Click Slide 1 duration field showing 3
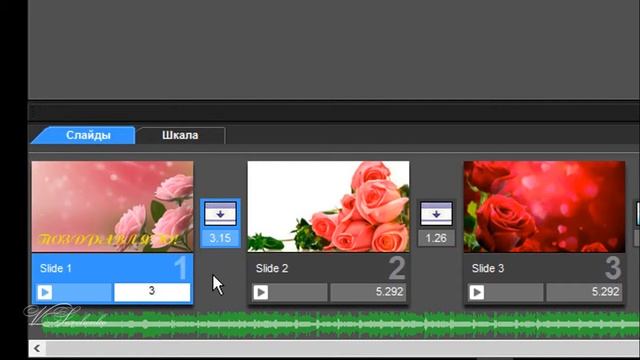Image resolution: width=640 pixels, height=360 pixels. (x=152, y=292)
